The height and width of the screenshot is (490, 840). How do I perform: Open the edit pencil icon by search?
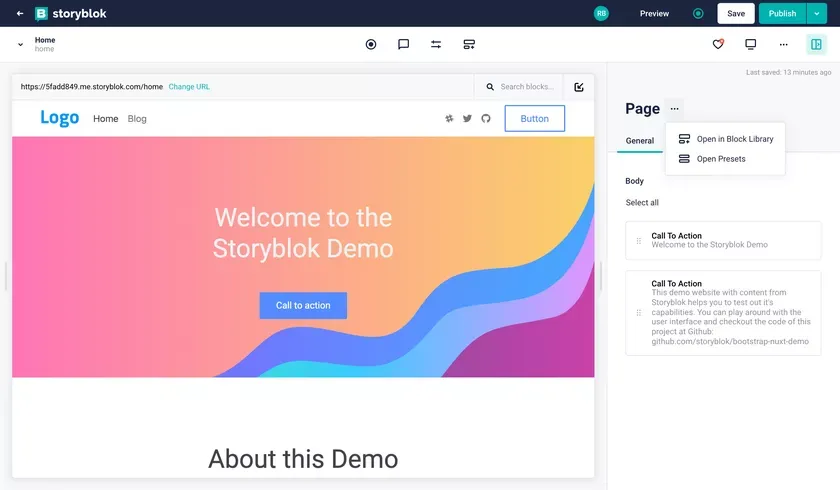(579, 87)
